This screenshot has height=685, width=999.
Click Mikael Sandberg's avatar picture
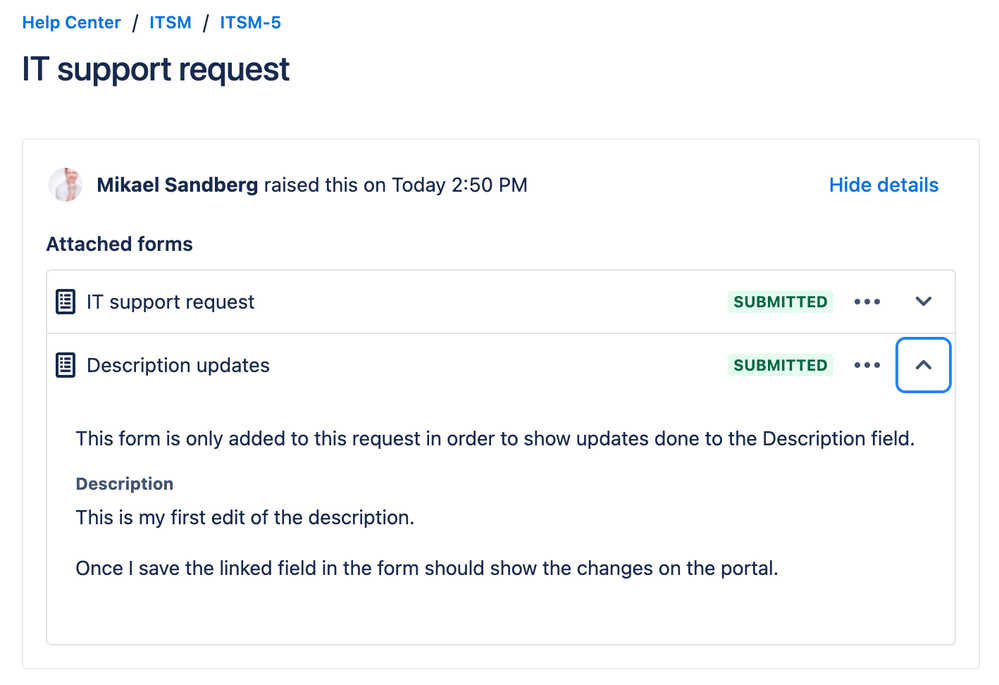click(x=66, y=185)
